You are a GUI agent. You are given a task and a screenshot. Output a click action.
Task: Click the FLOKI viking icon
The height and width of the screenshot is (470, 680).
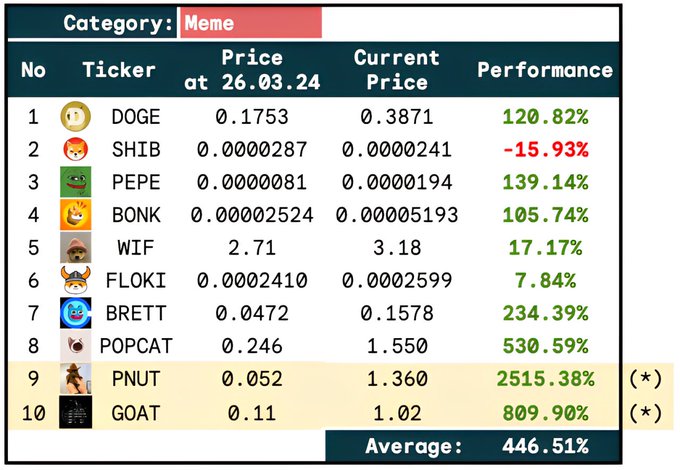[75, 280]
